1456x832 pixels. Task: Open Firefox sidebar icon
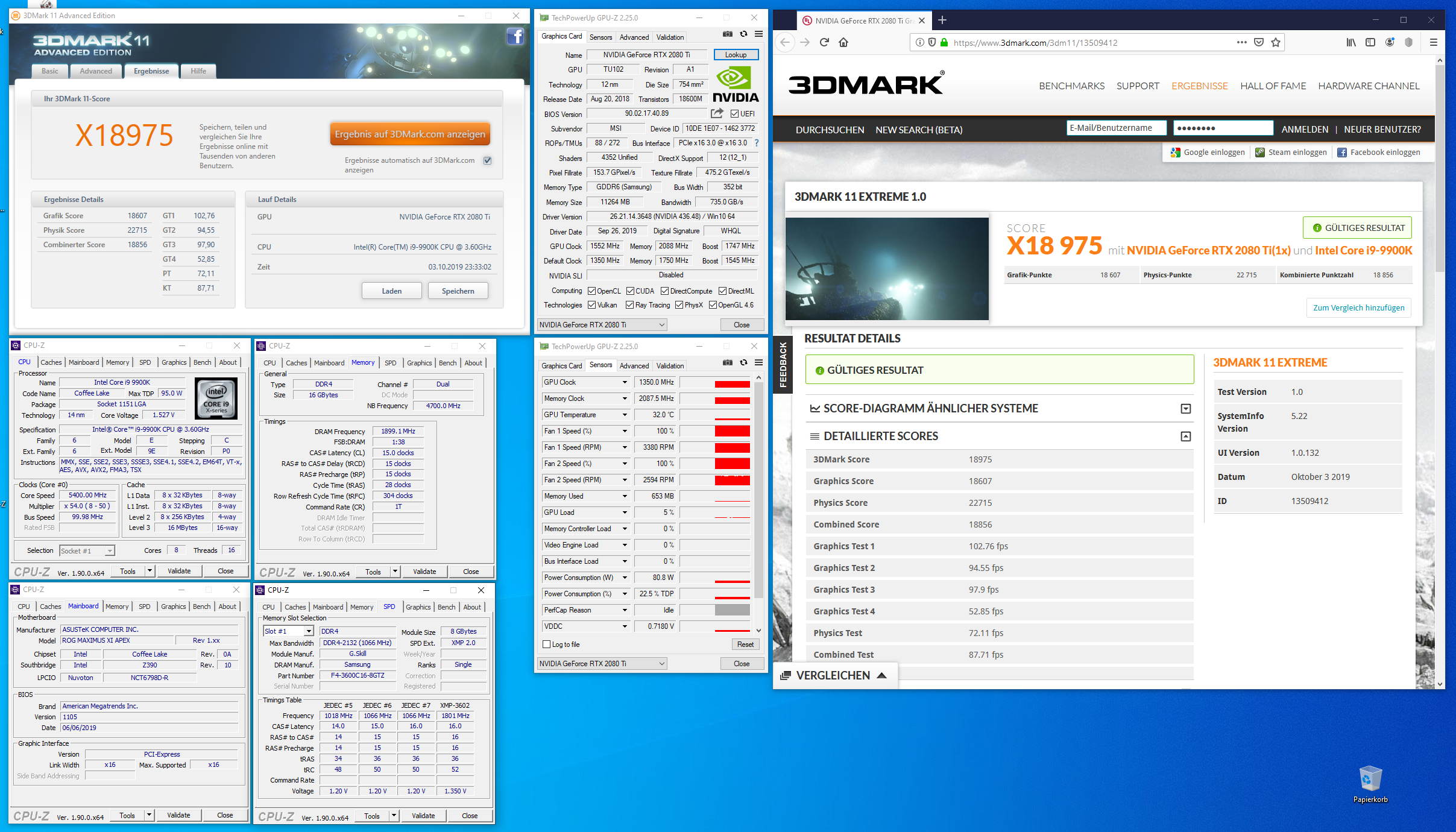[x=1370, y=42]
